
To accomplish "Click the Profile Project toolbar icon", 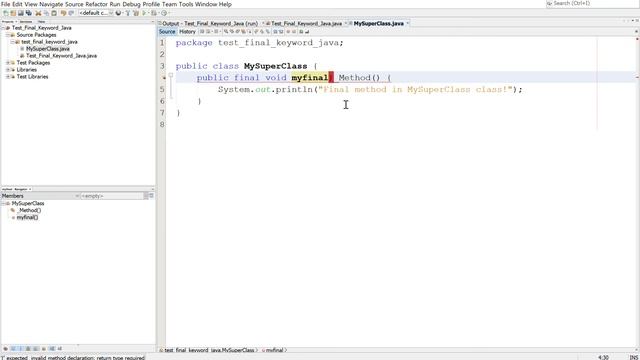I will (x=164, y=13).
